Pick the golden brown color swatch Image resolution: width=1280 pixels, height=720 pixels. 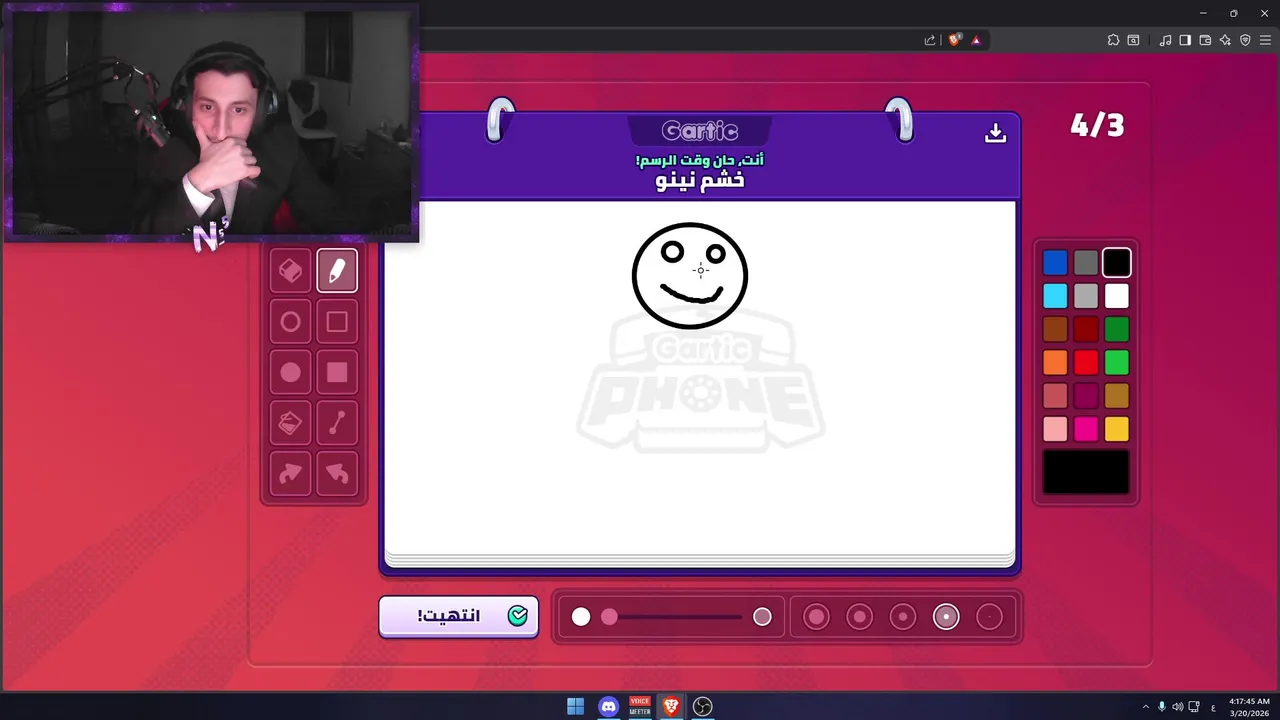point(1117,396)
